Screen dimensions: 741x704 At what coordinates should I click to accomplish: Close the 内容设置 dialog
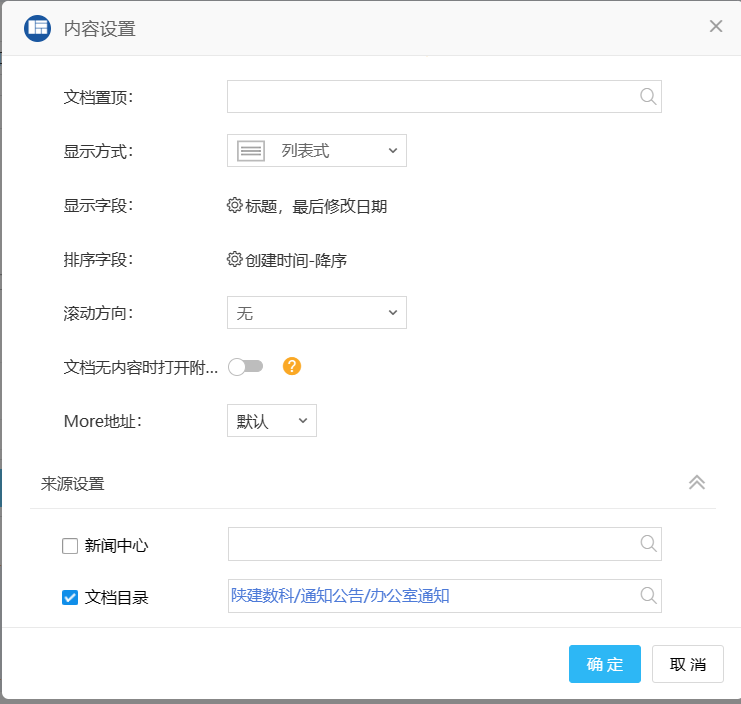click(716, 27)
